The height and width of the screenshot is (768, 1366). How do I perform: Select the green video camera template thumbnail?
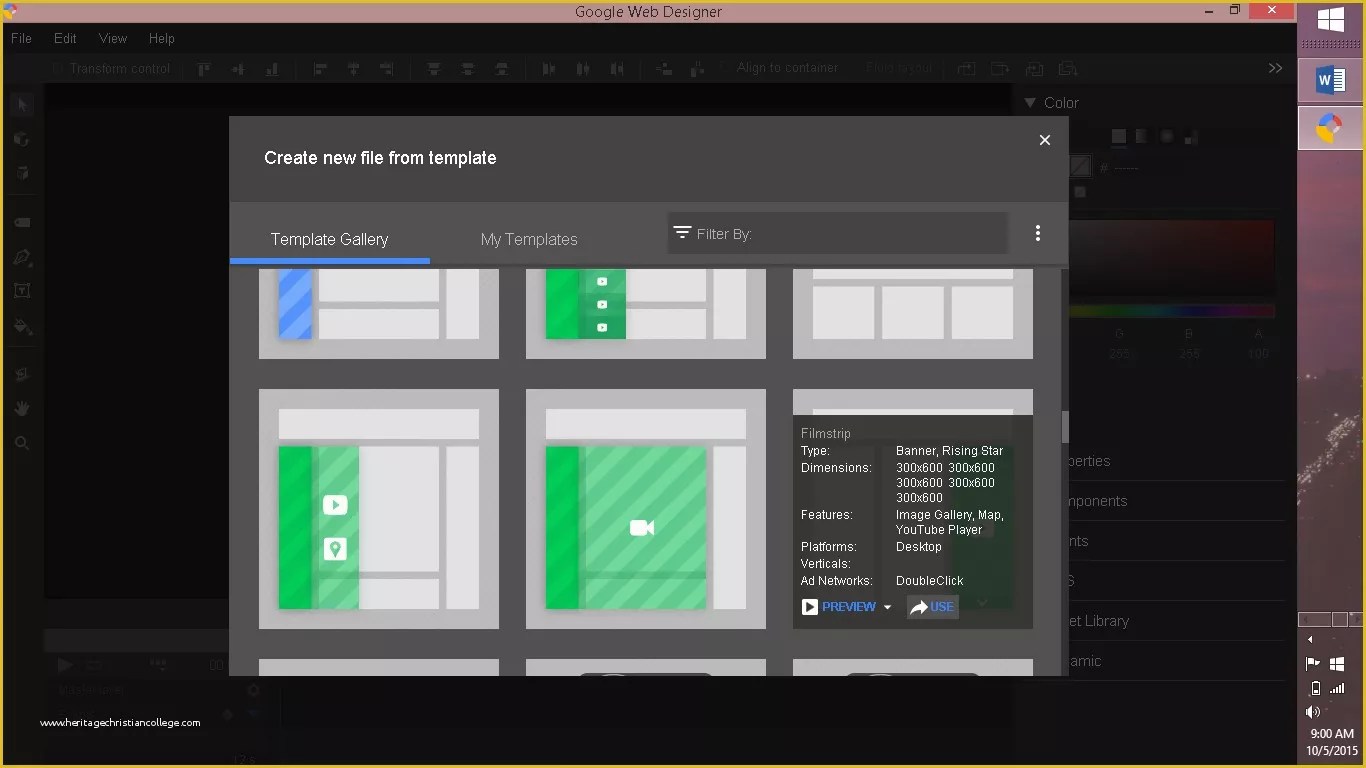(x=646, y=509)
